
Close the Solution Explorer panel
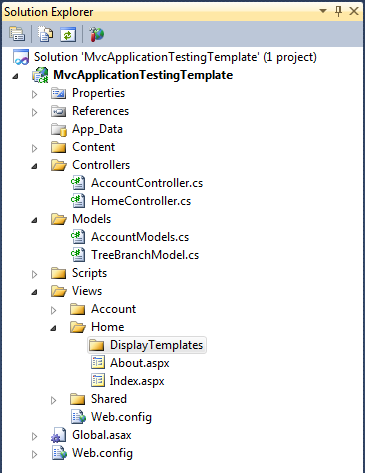(x=354, y=11)
